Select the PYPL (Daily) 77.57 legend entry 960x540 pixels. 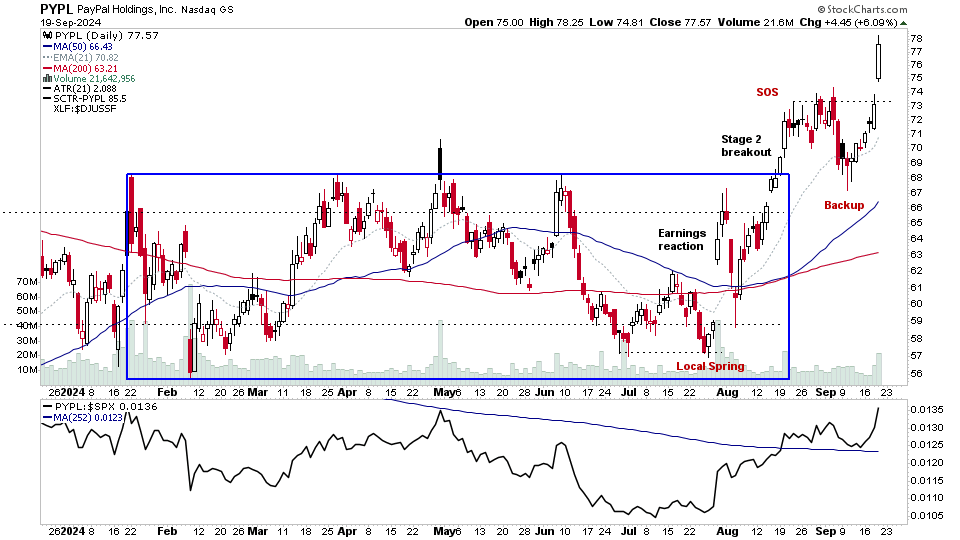point(107,36)
